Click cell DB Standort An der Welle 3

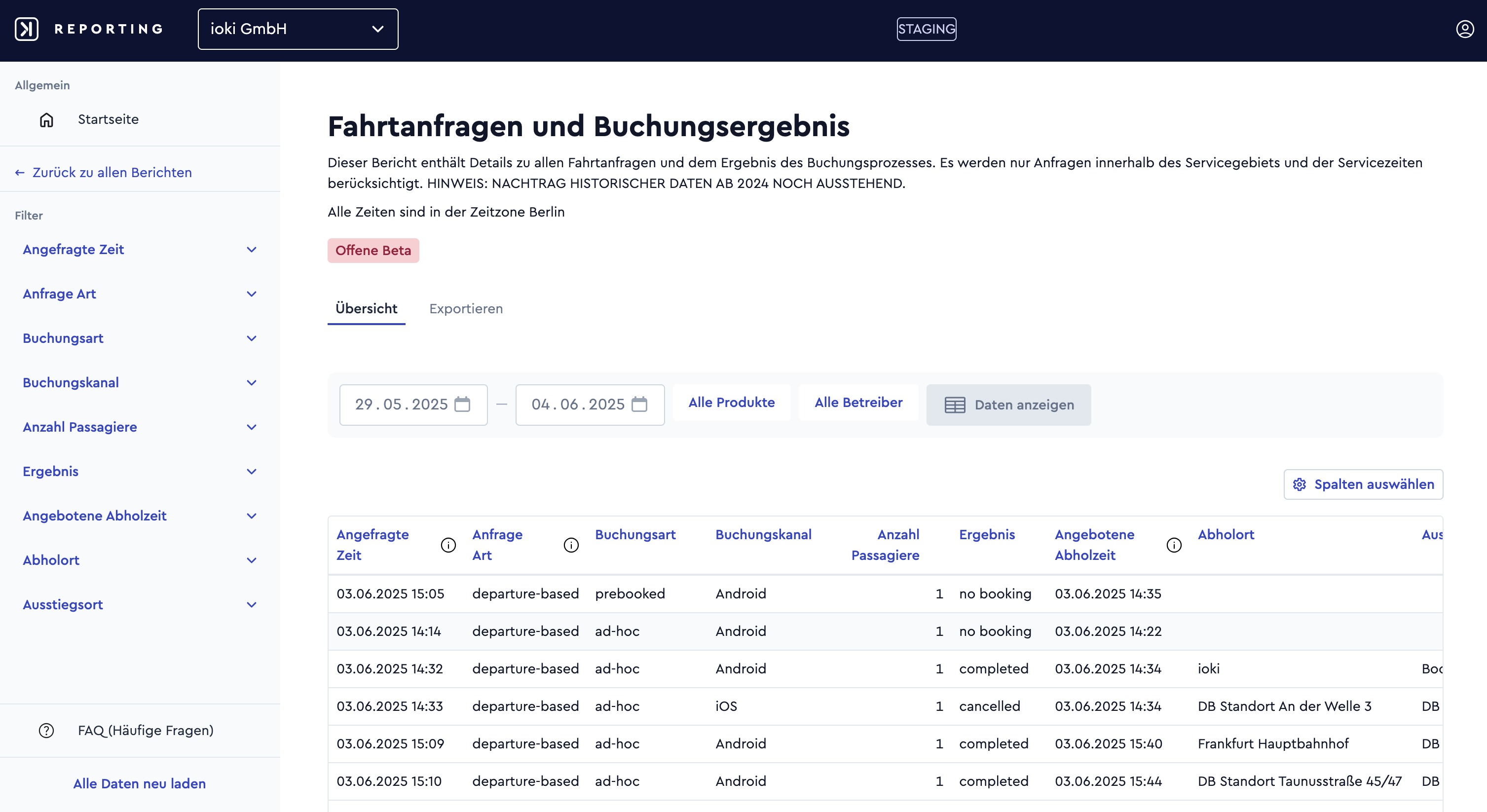coord(1284,706)
